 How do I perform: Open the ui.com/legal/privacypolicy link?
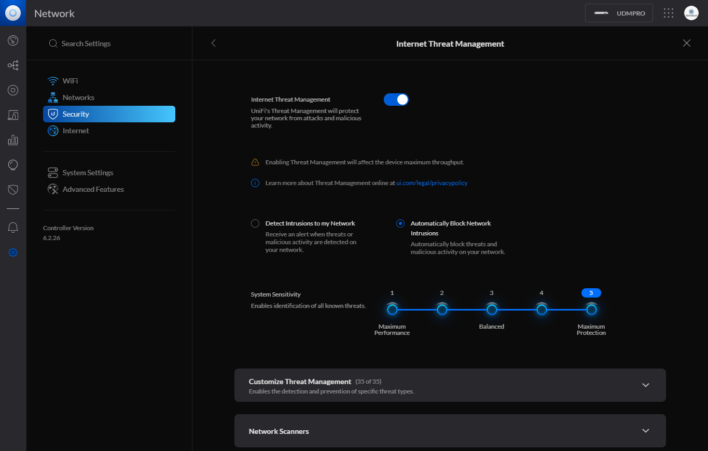(x=431, y=183)
